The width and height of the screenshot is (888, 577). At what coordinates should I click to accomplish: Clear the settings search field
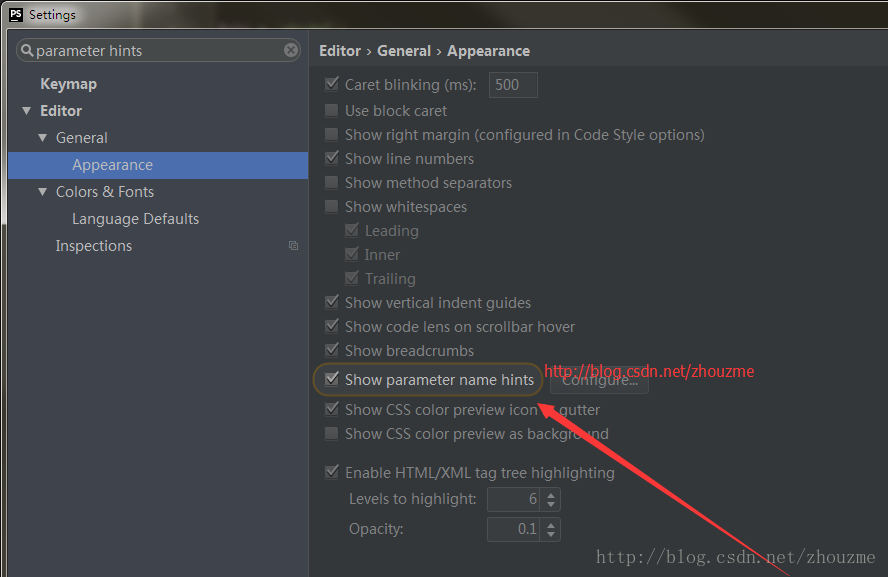[291, 50]
